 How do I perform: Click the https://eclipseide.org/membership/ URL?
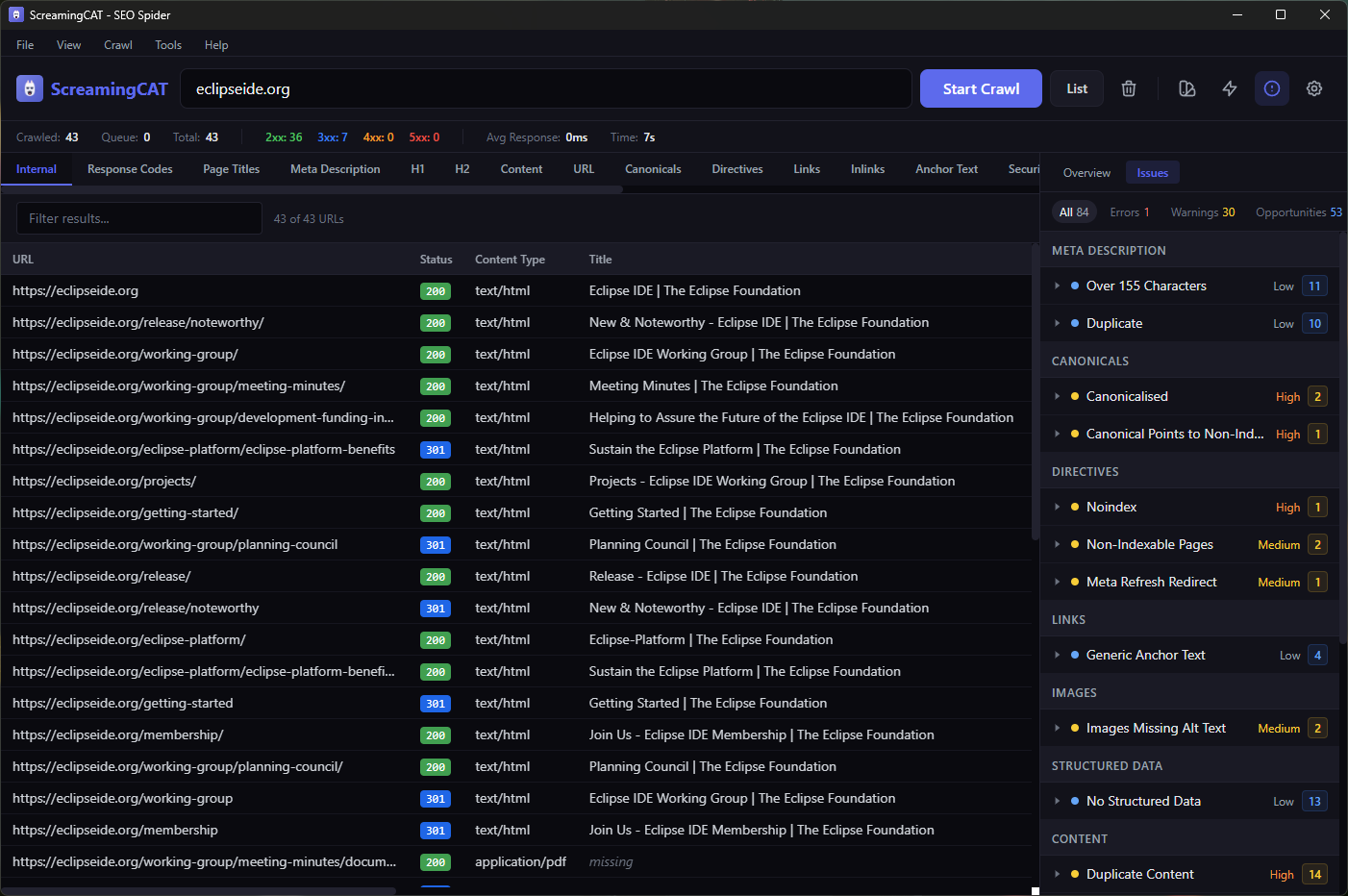[x=118, y=734]
